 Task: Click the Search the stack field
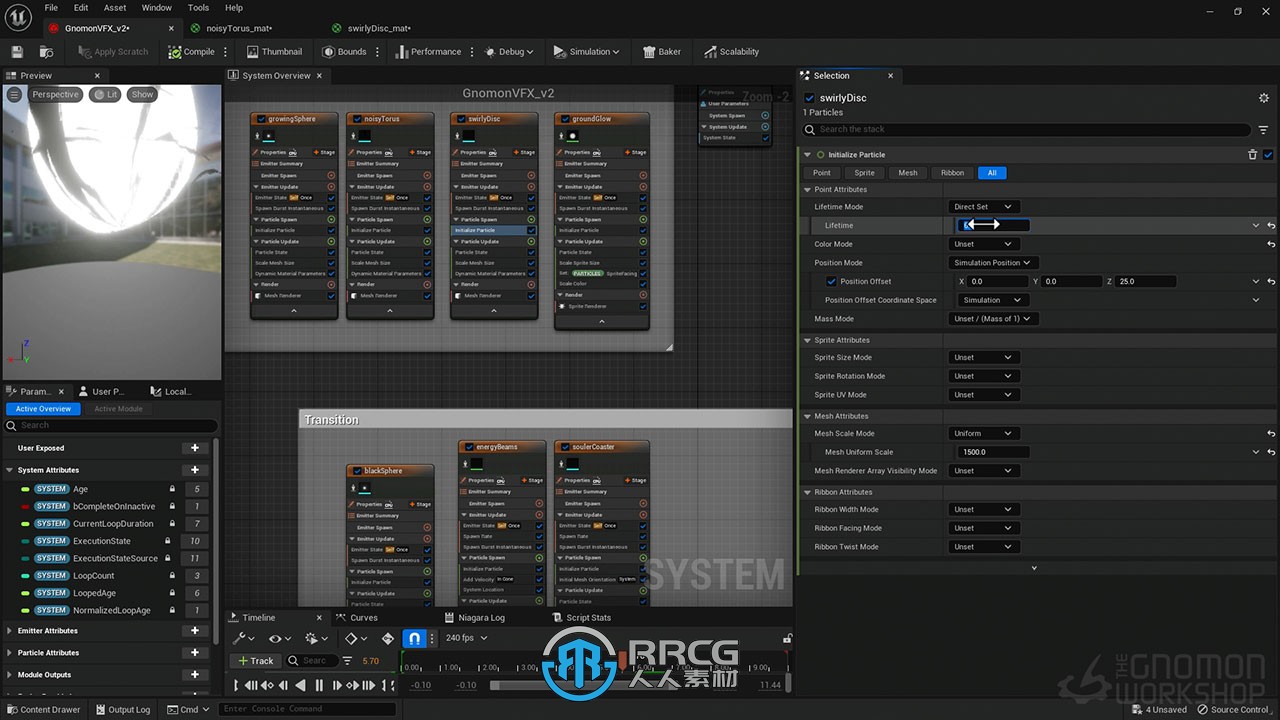pos(1028,130)
